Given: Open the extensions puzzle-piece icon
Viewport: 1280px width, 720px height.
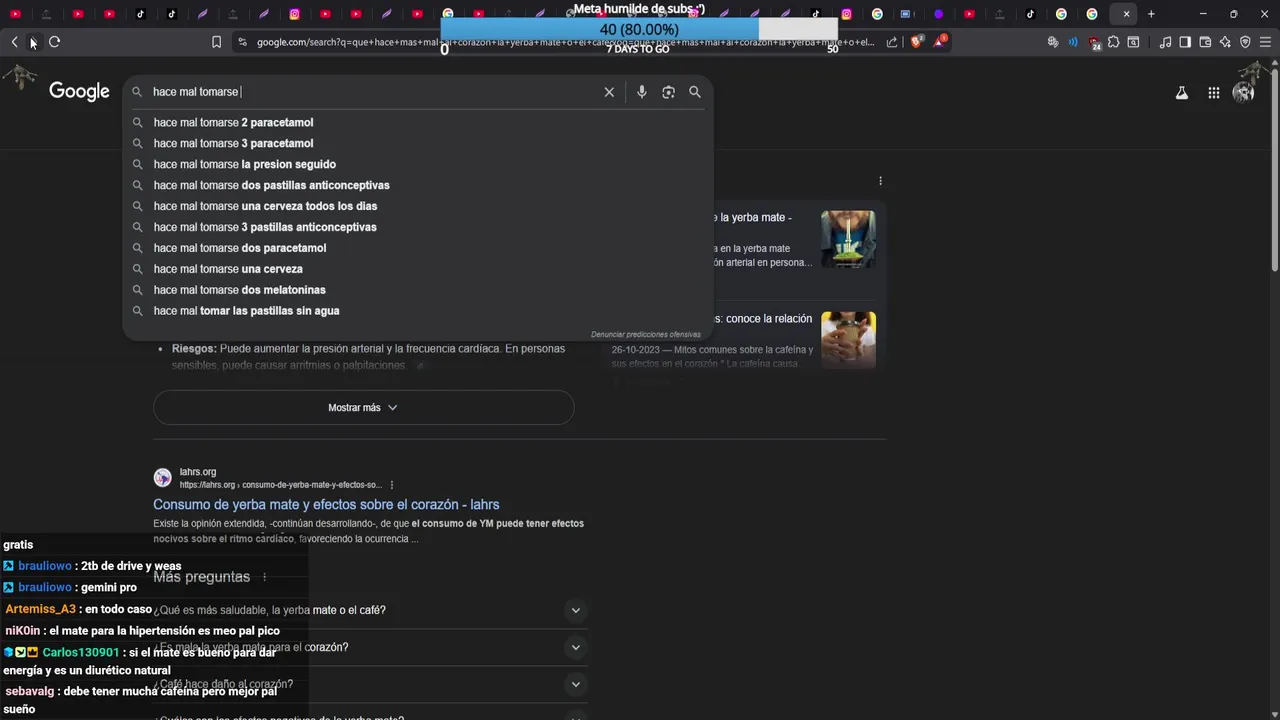Looking at the screenshot, I should coord(1113,42).
